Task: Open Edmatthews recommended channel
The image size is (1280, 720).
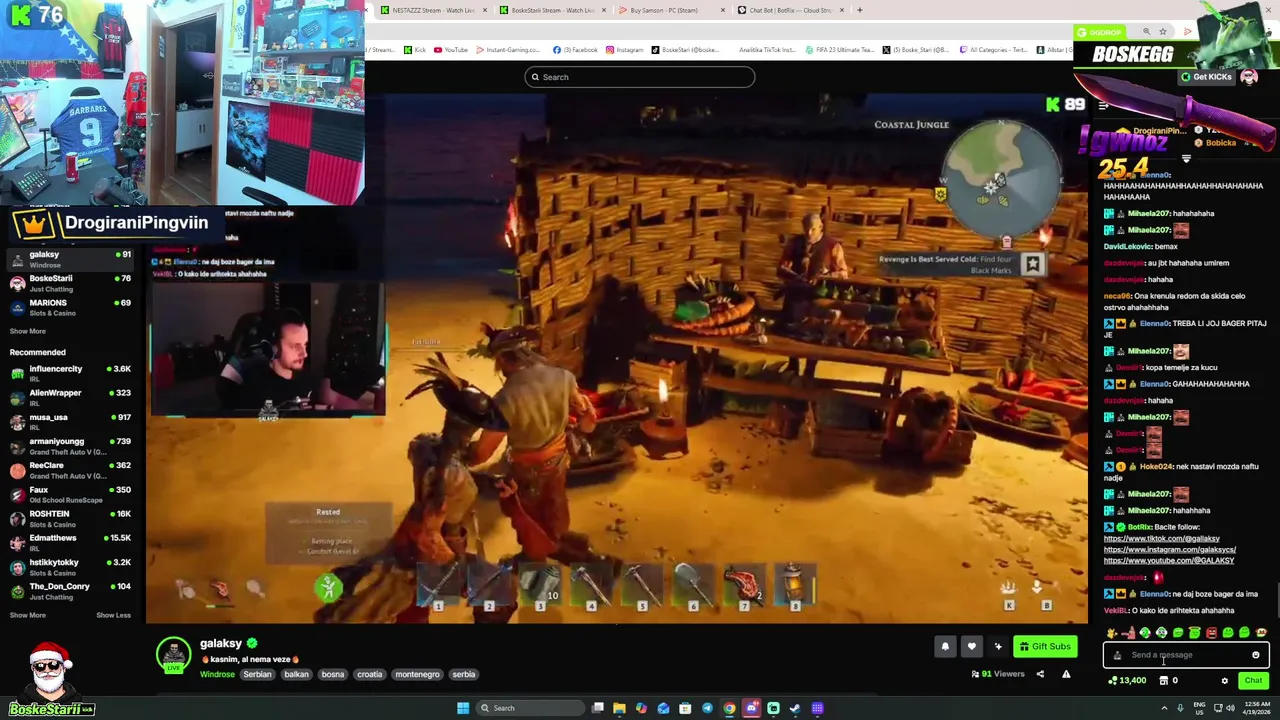Action: pos(70,543)
